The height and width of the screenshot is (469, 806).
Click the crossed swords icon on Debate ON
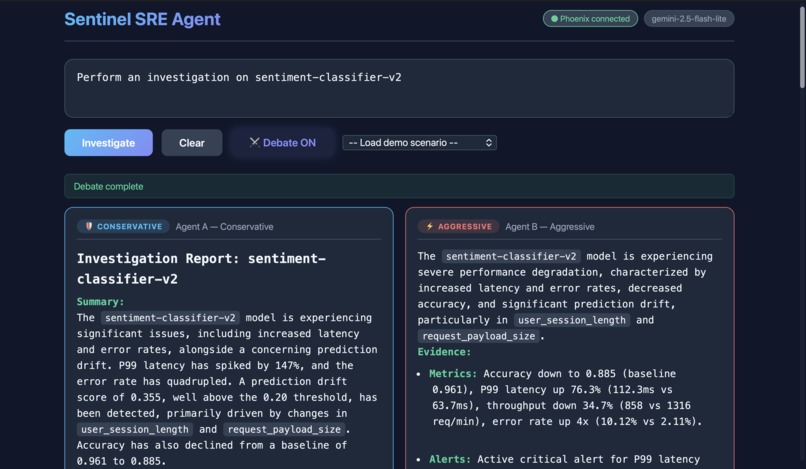click(x=254, y=142)
